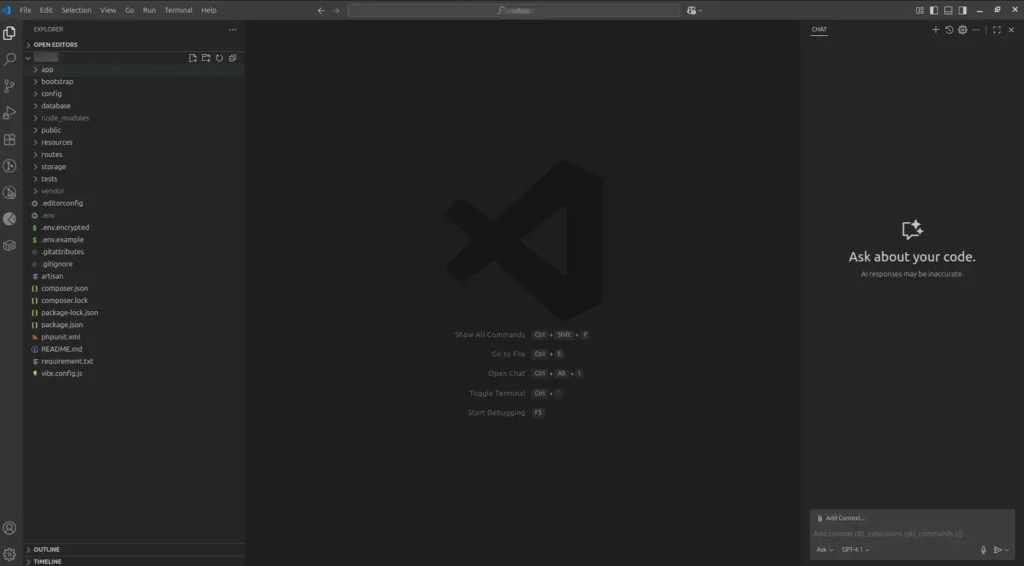Customize layout icon in title bar
The image size is (1024, 566).
tap(920, 10)
